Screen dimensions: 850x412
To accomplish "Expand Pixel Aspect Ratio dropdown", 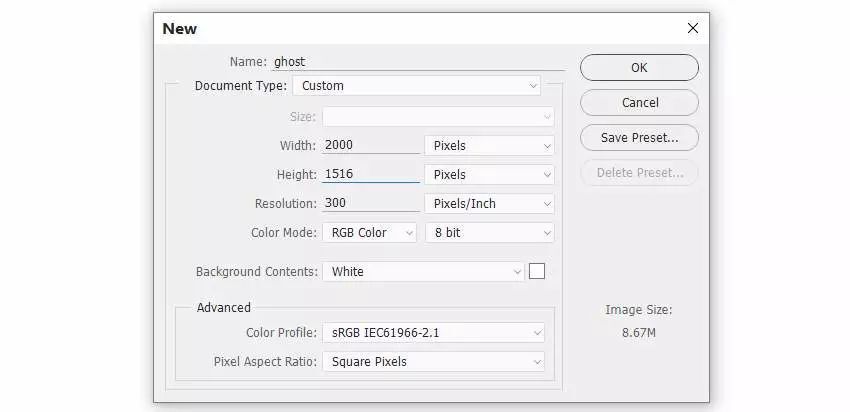I will click(433, 361).
